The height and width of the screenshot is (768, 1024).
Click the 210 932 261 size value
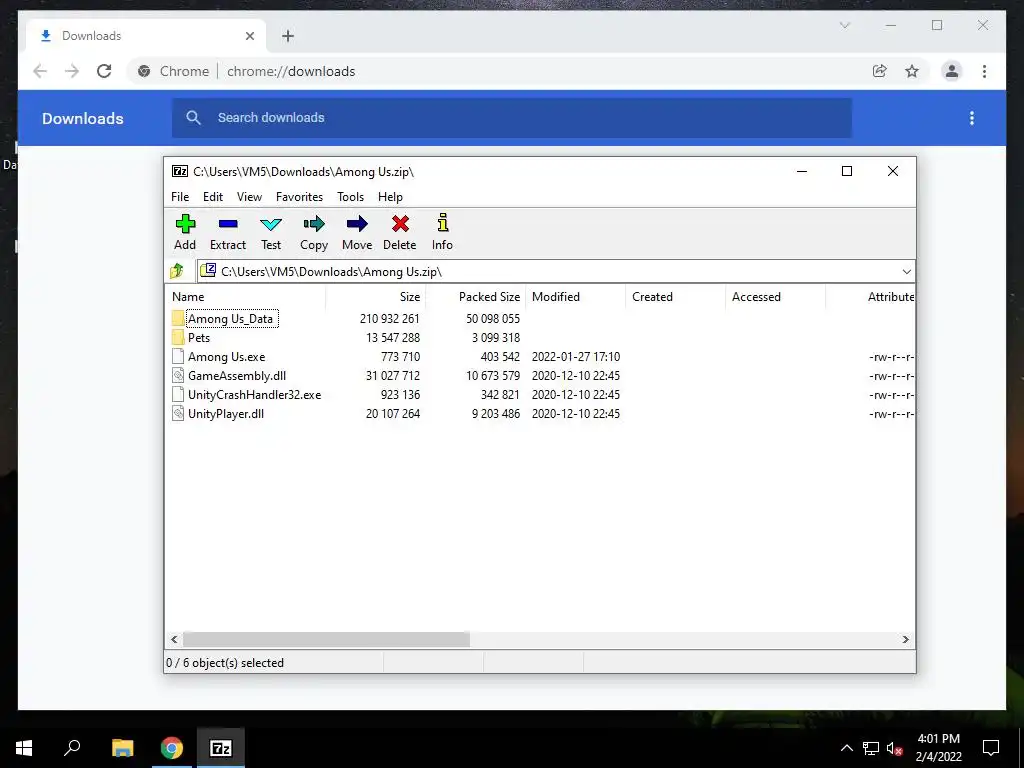(x=389, y=319)
